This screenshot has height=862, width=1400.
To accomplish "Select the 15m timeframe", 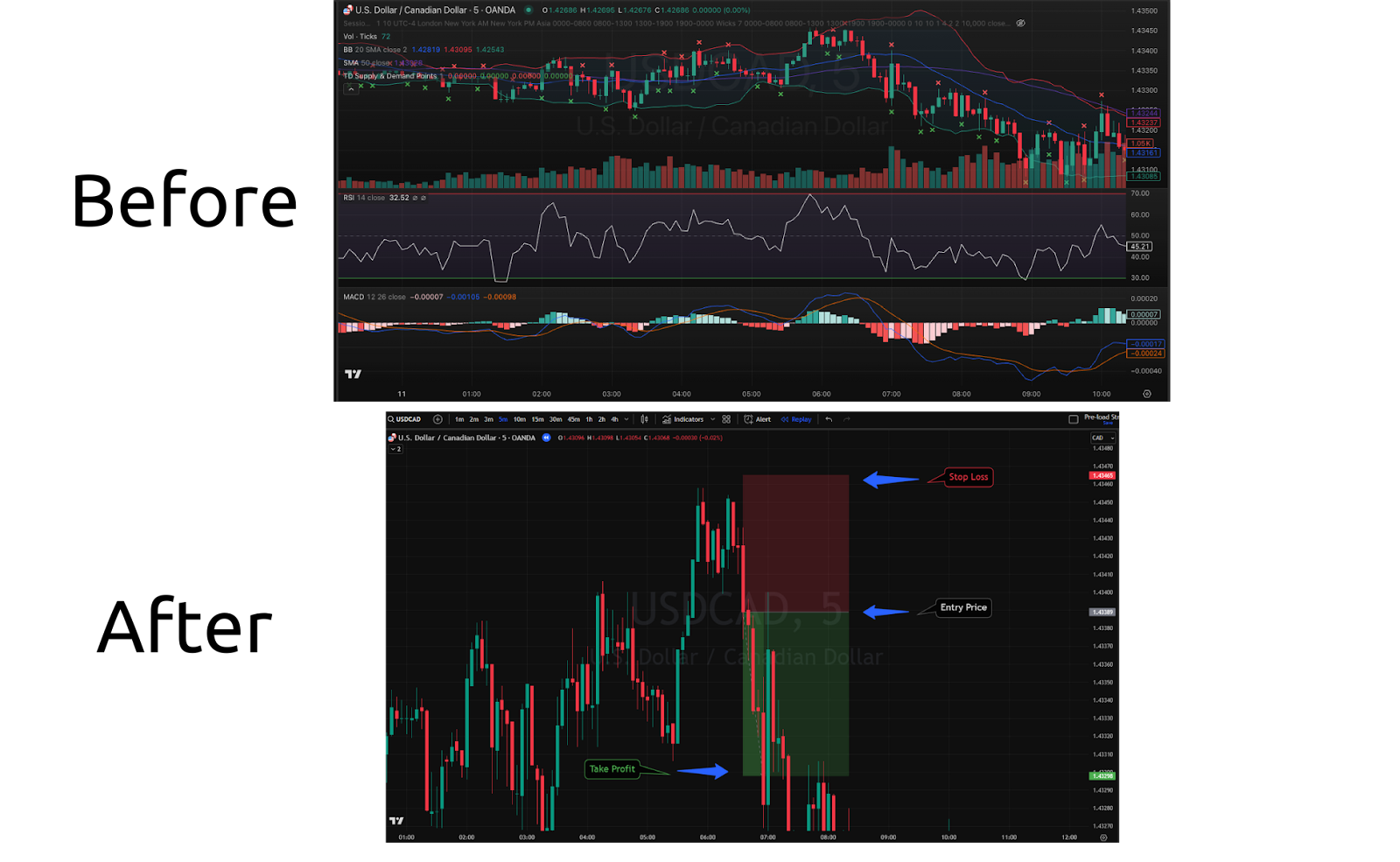I will click(x=537, y=419).
